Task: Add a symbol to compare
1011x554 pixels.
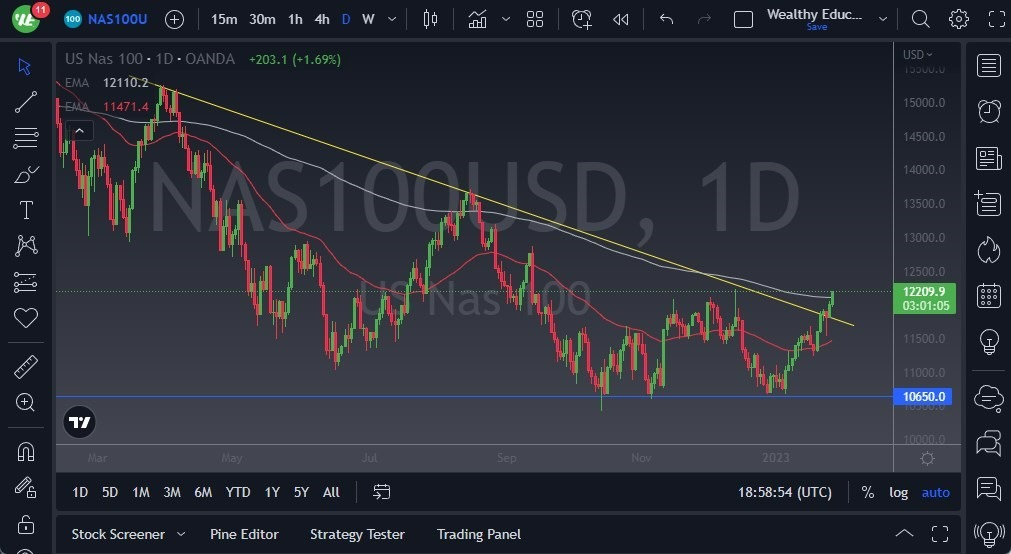Action: pos(174,19)
